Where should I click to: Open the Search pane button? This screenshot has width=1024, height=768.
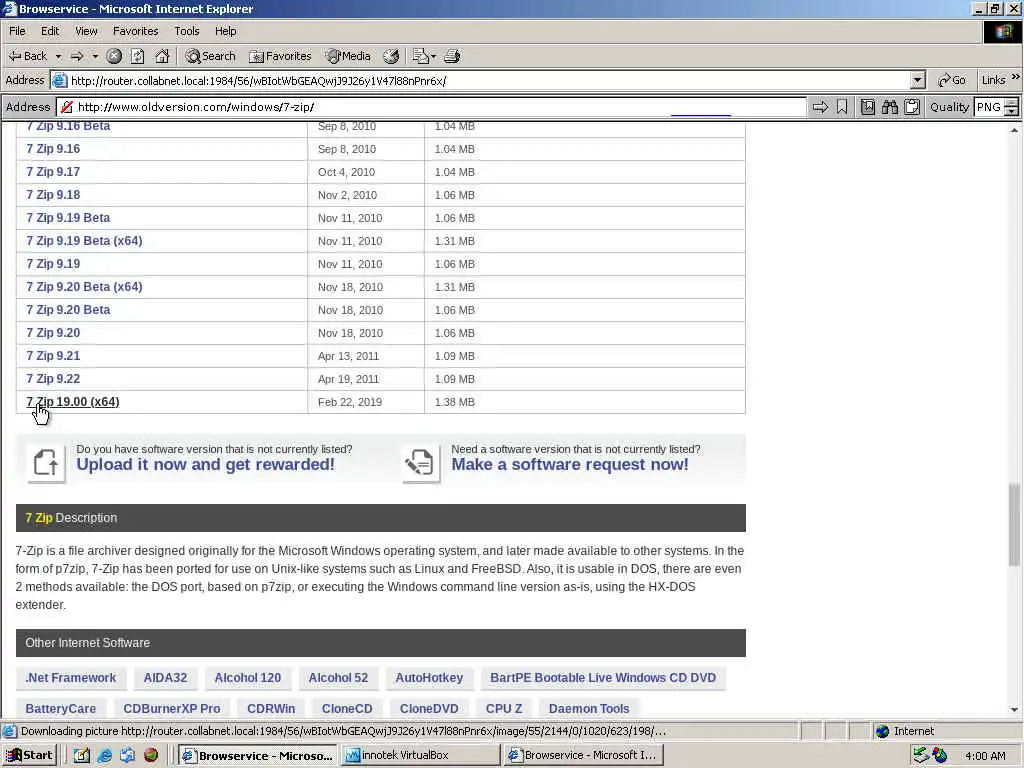coord(210,56)
